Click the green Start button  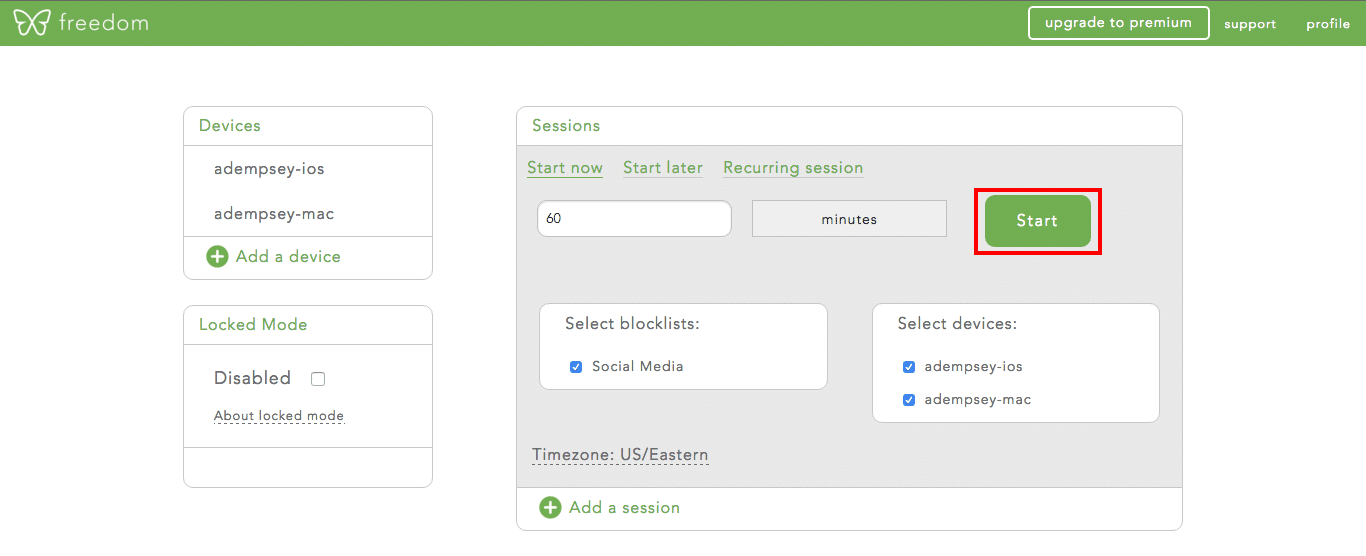1037,221
